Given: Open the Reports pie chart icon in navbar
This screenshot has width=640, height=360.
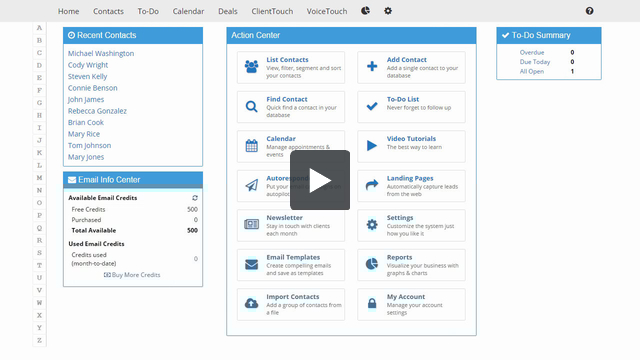Looking at the screenshot, I should point(365,11).
